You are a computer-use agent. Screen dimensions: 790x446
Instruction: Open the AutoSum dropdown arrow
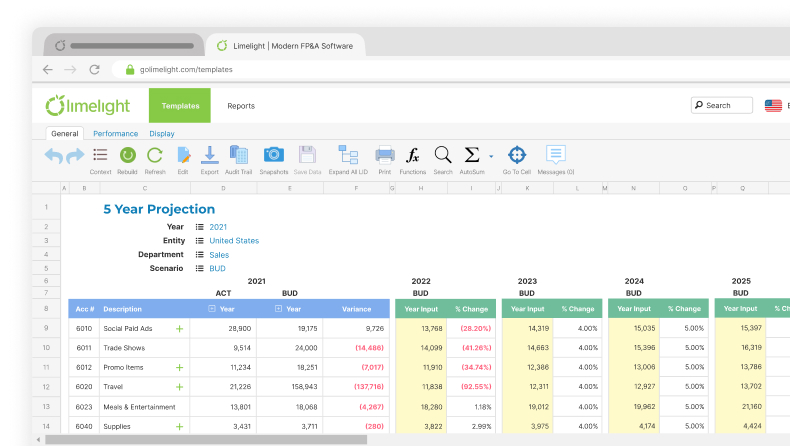[x=491, y=156]
